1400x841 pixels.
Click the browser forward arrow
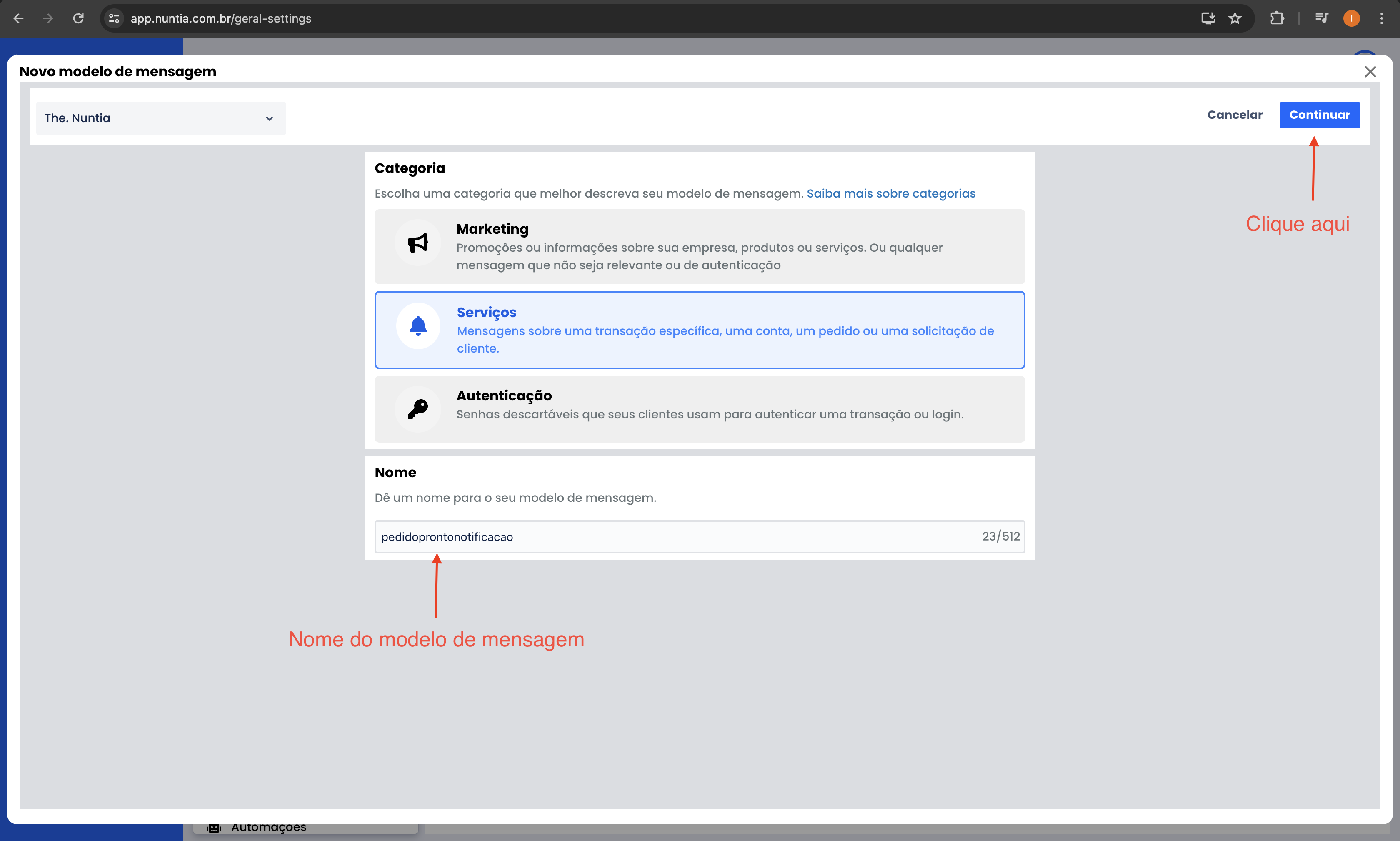click(48, 19)
